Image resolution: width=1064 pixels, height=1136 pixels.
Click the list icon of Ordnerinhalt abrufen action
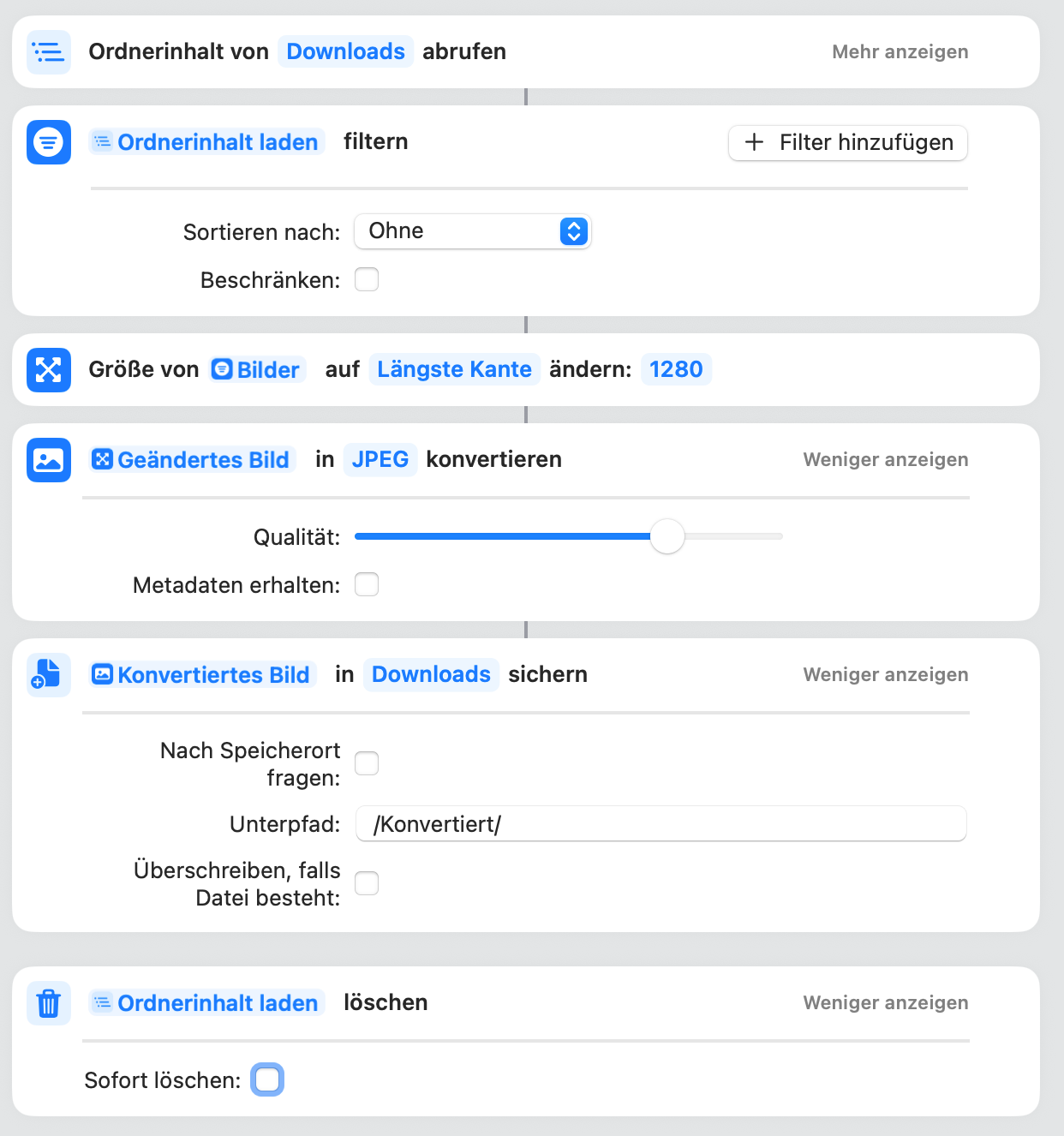pos(49,52)
